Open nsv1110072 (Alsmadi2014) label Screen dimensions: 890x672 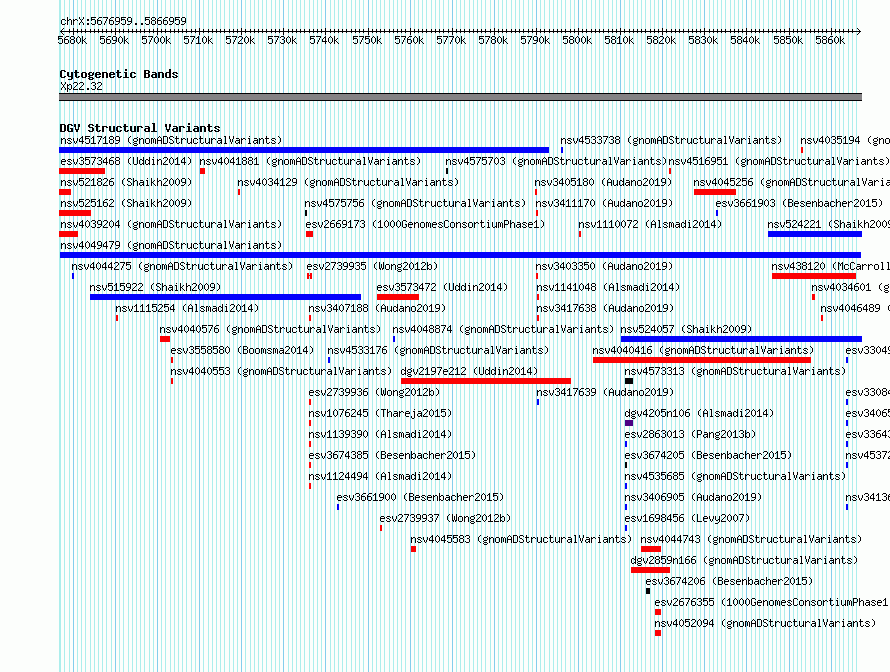click(x=650, y=224)
